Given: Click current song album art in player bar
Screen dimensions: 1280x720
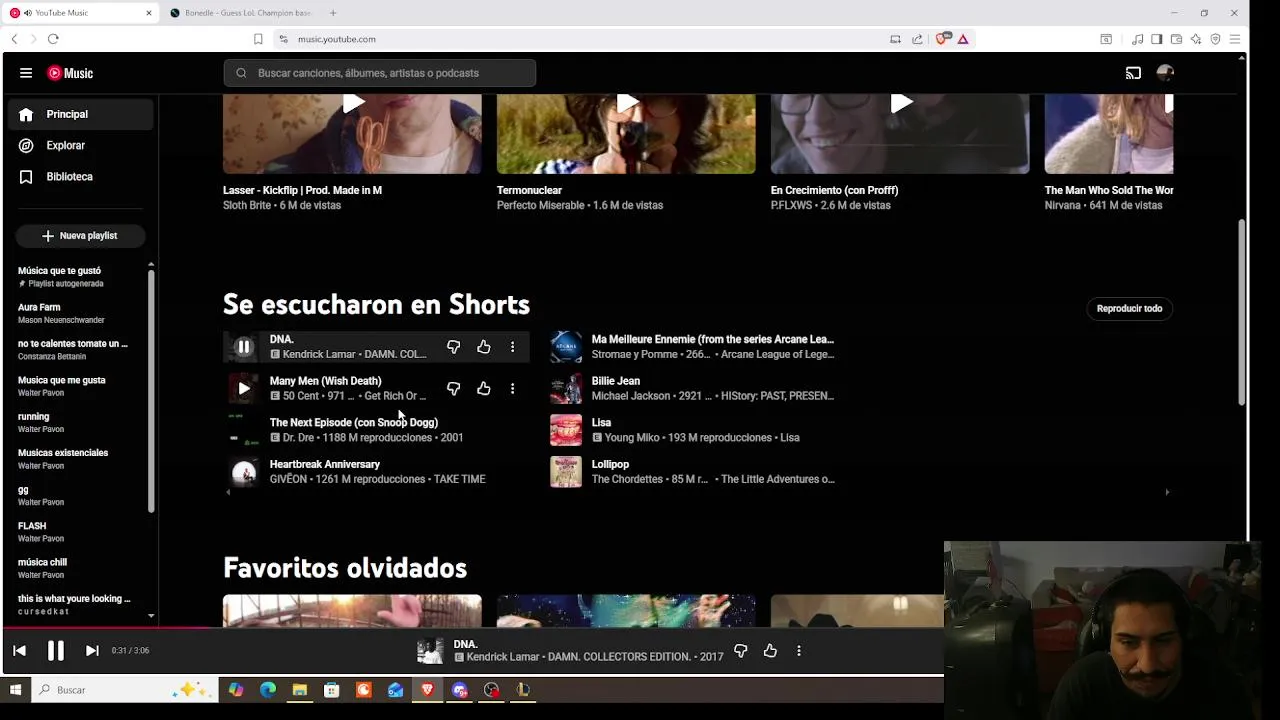Looking at the screenshot, I should [x=430, y=651].
